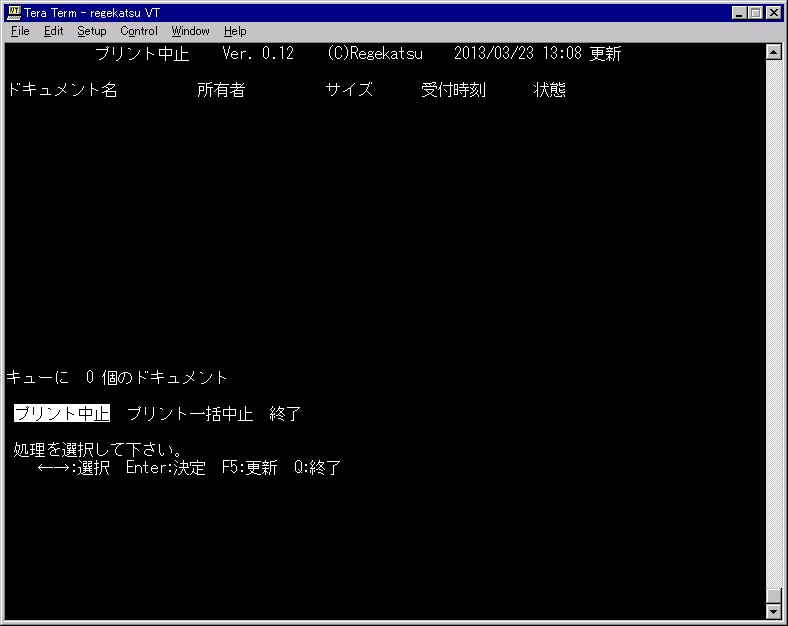Click the 'F5:更新' hint text
Viewport: 788px width, 626px height.
pyautogui.click(x=249, y=468)
